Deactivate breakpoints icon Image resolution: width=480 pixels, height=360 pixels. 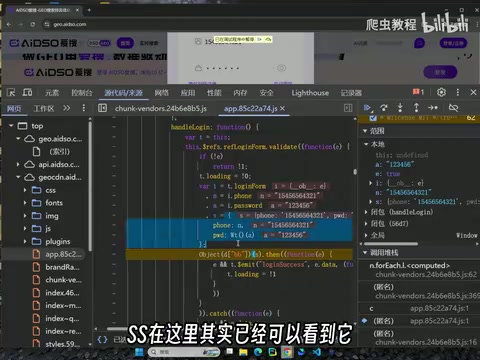point(453,108)
